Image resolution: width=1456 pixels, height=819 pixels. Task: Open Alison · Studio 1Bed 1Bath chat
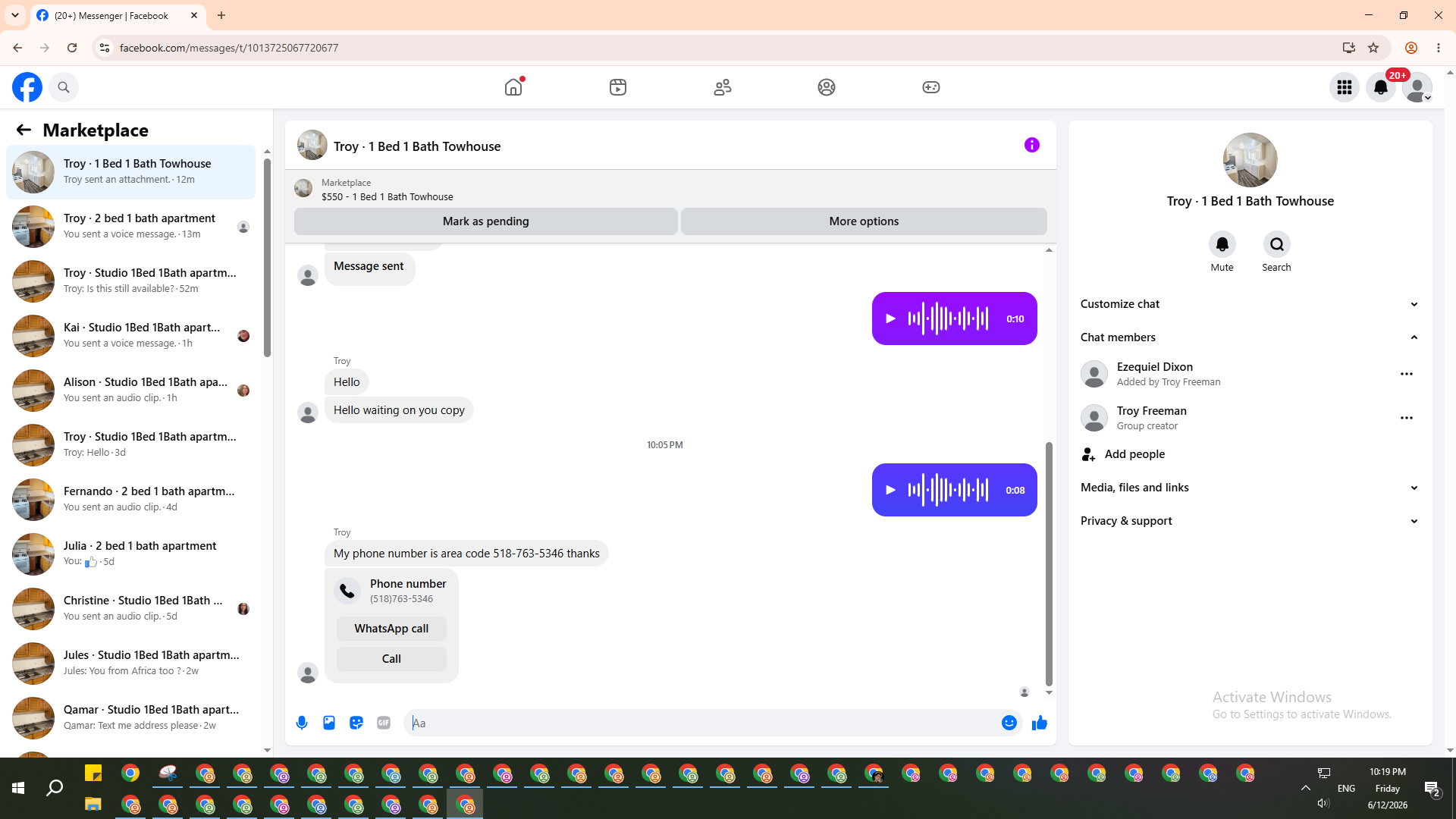click(x=130, y=390)
